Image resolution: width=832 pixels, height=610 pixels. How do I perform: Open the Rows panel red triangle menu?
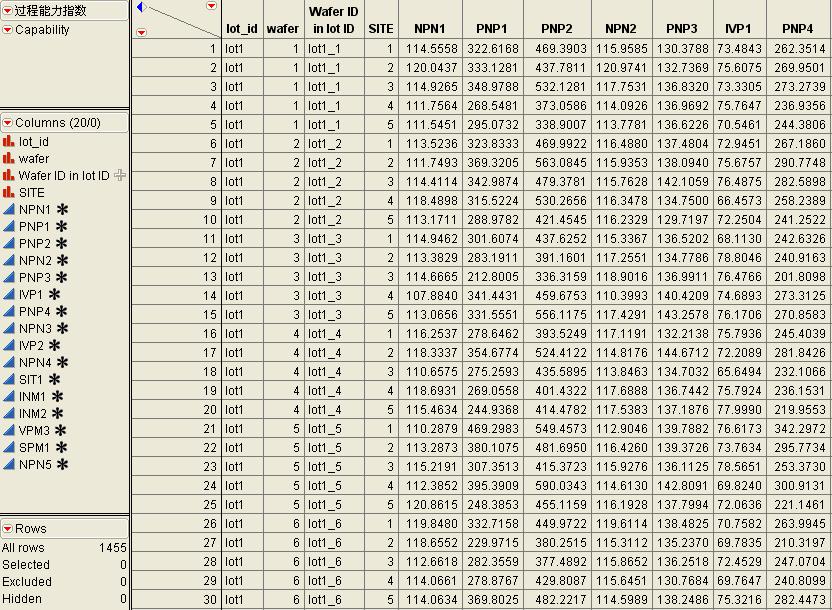coord(7,528)
